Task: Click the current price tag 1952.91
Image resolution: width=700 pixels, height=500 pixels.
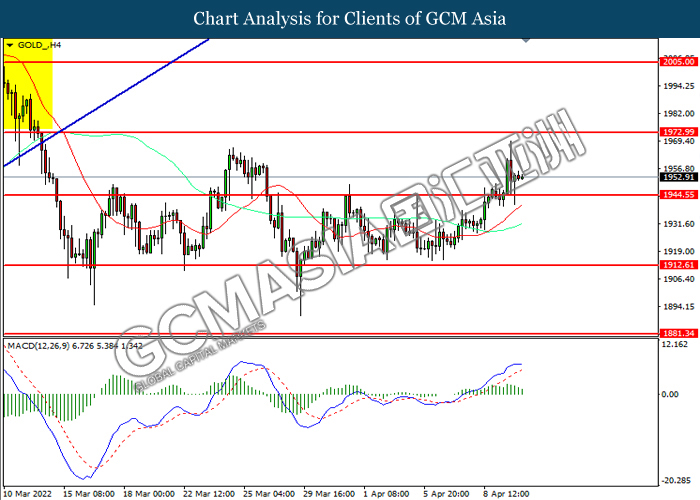Action: 678,177
